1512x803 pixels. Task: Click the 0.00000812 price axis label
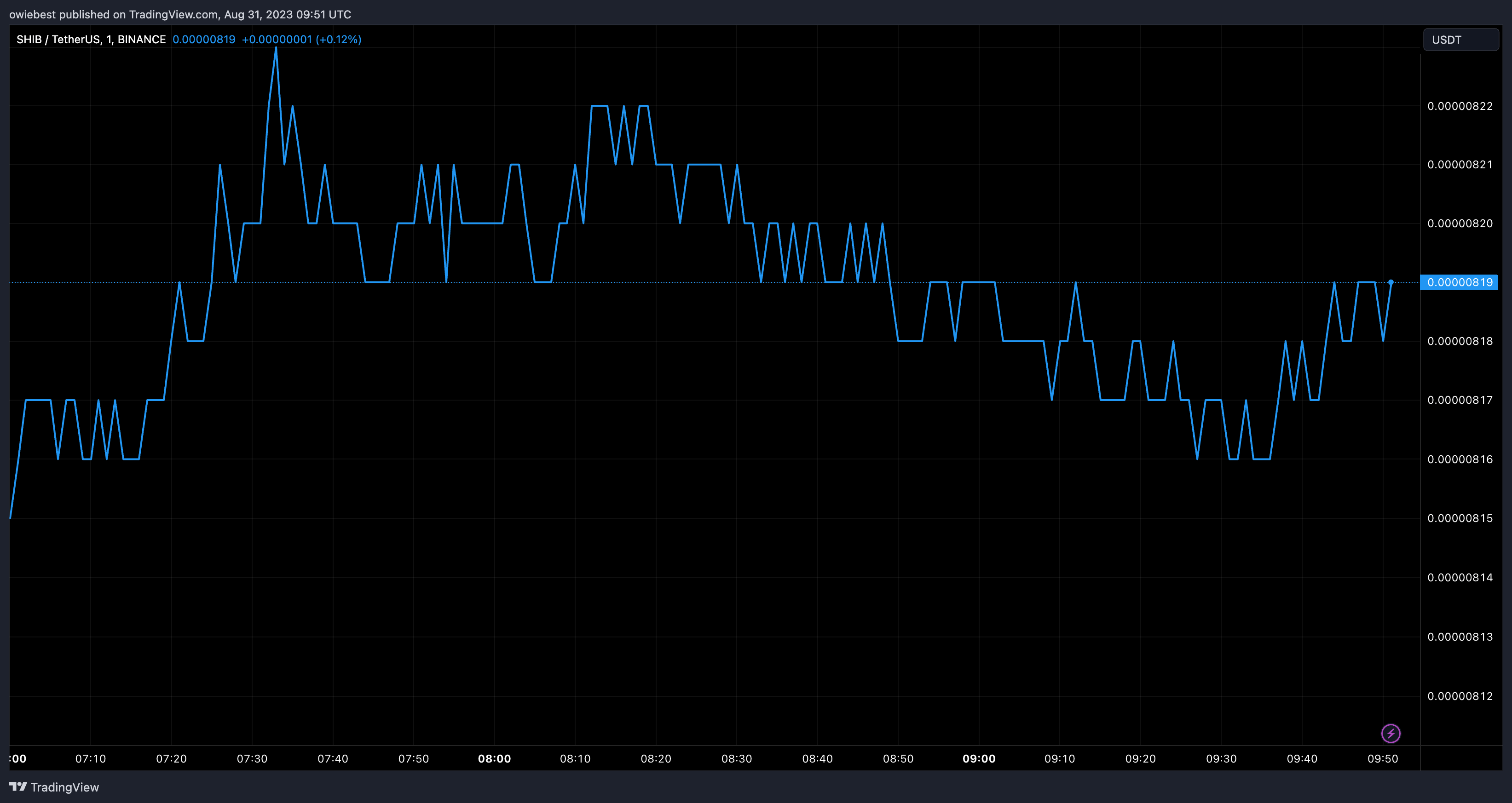pos(1460,696)
